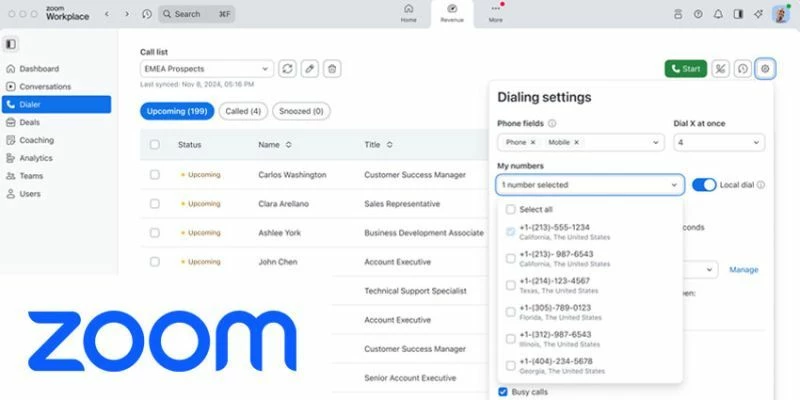Open user profile avatar
800x400 pixels.
coord(781,14)
